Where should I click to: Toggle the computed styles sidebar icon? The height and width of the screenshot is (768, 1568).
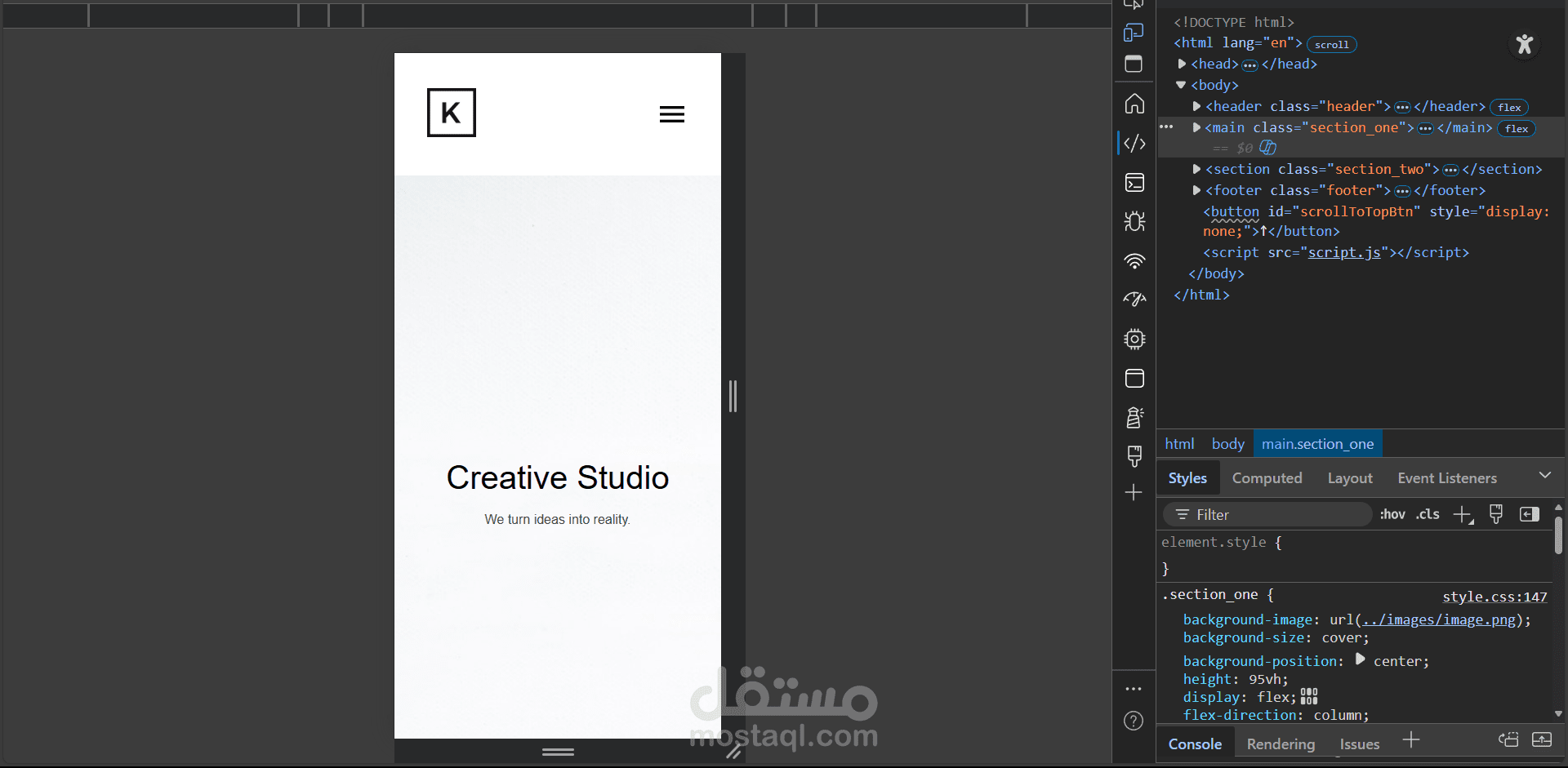coord(1529,514)
